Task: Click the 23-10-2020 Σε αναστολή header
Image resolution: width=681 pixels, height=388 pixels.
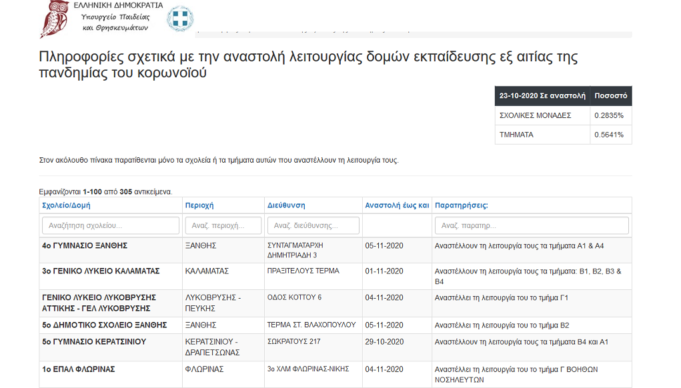Action: point(542,96)
